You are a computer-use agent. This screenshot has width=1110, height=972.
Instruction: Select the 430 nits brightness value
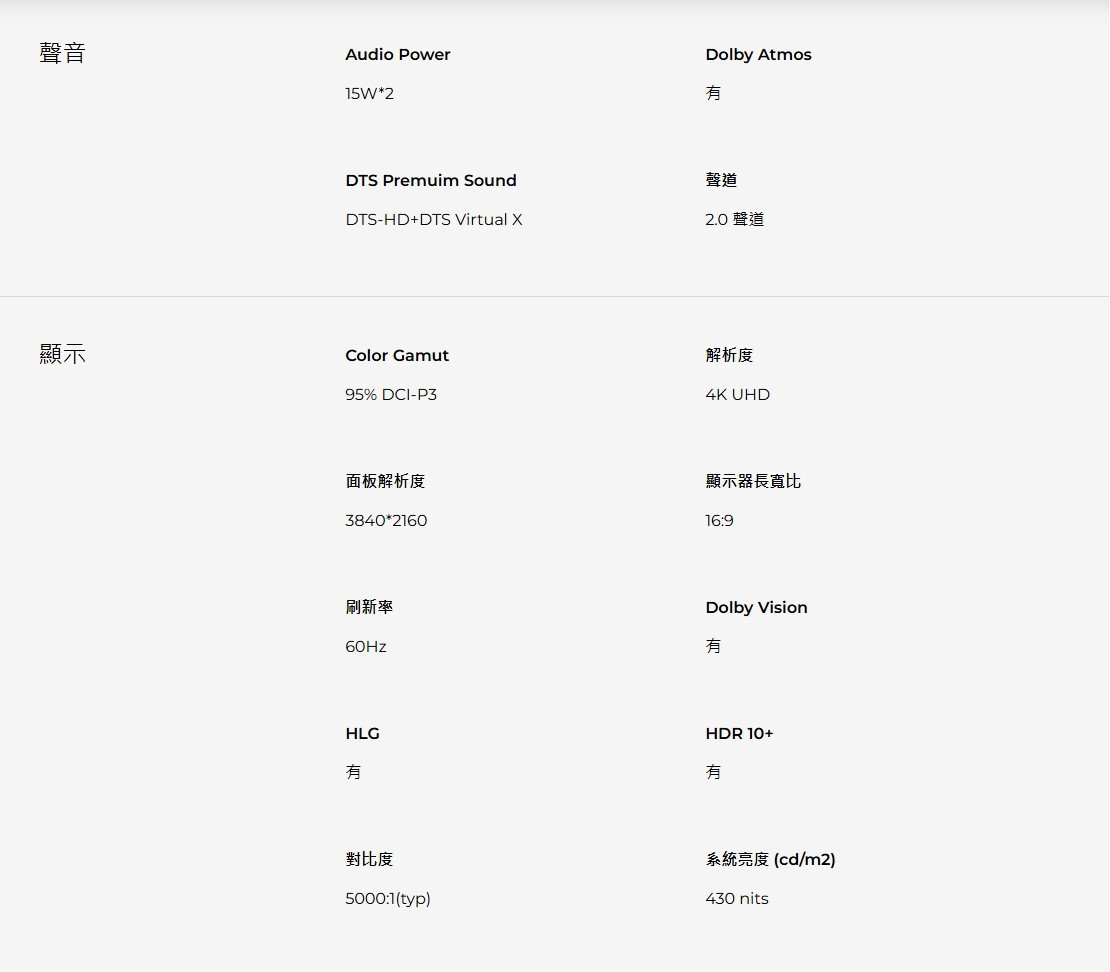[x=736, y=899]
